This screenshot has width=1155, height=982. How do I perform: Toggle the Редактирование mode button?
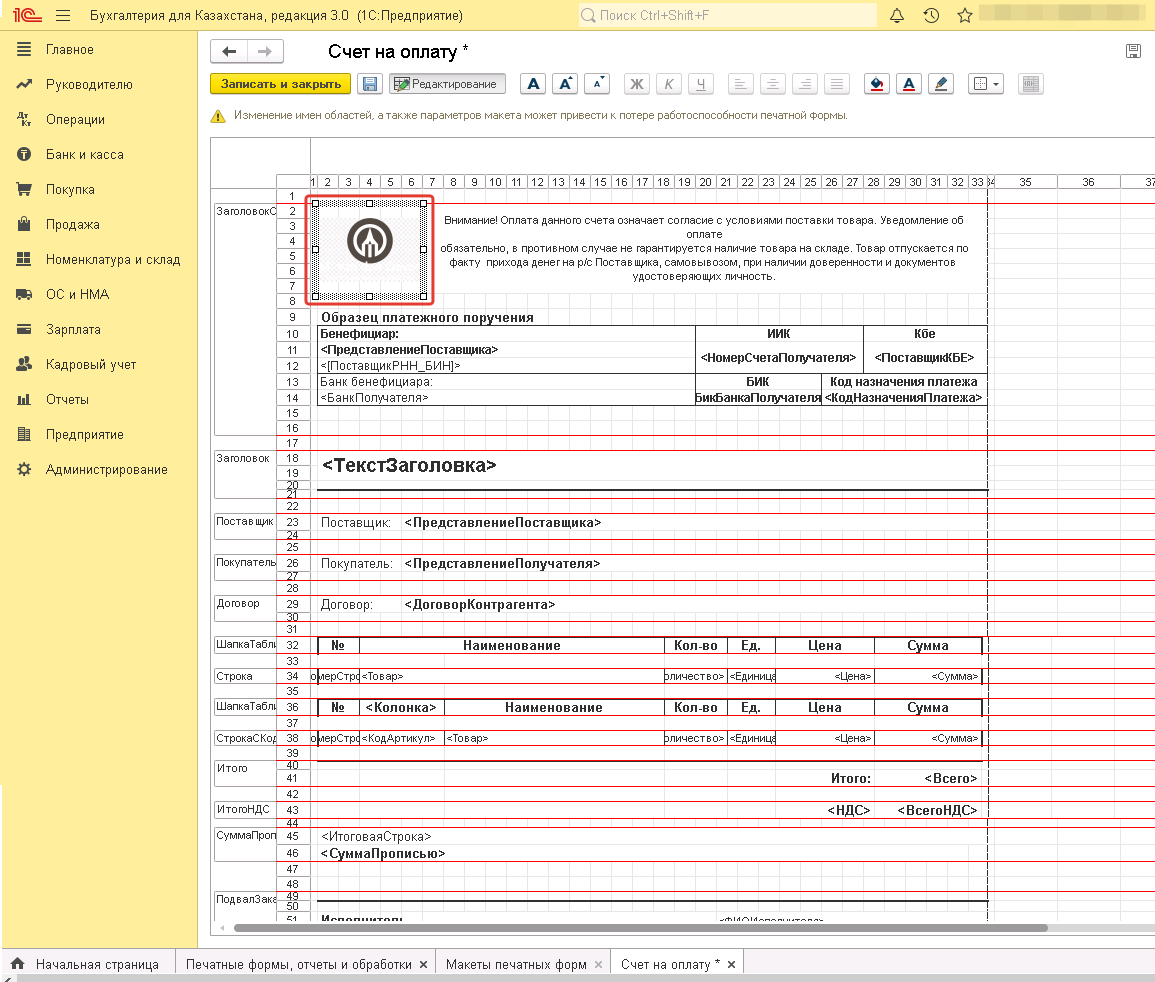tap(447, 84)
